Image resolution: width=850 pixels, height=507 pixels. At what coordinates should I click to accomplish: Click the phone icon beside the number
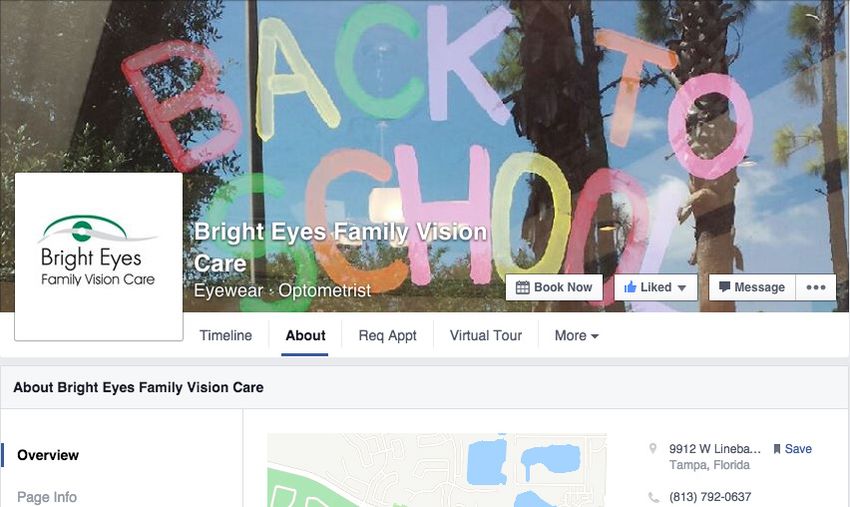[654, 497]
